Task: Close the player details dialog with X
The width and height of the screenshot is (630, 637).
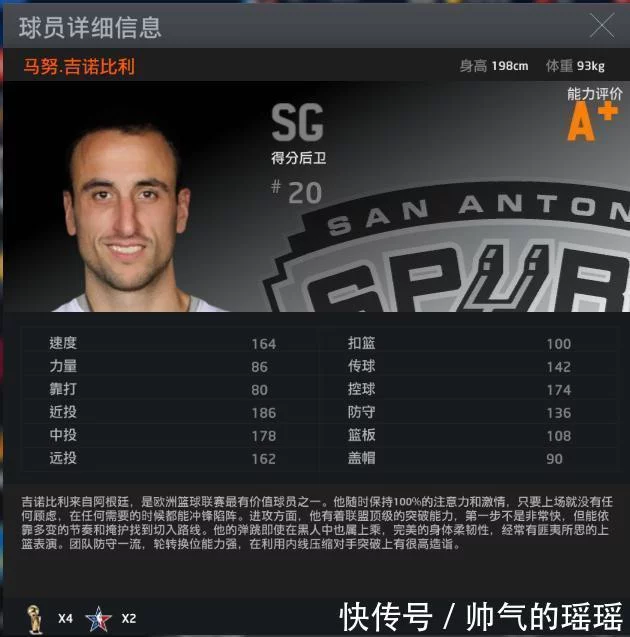Action: pos(602,26)
